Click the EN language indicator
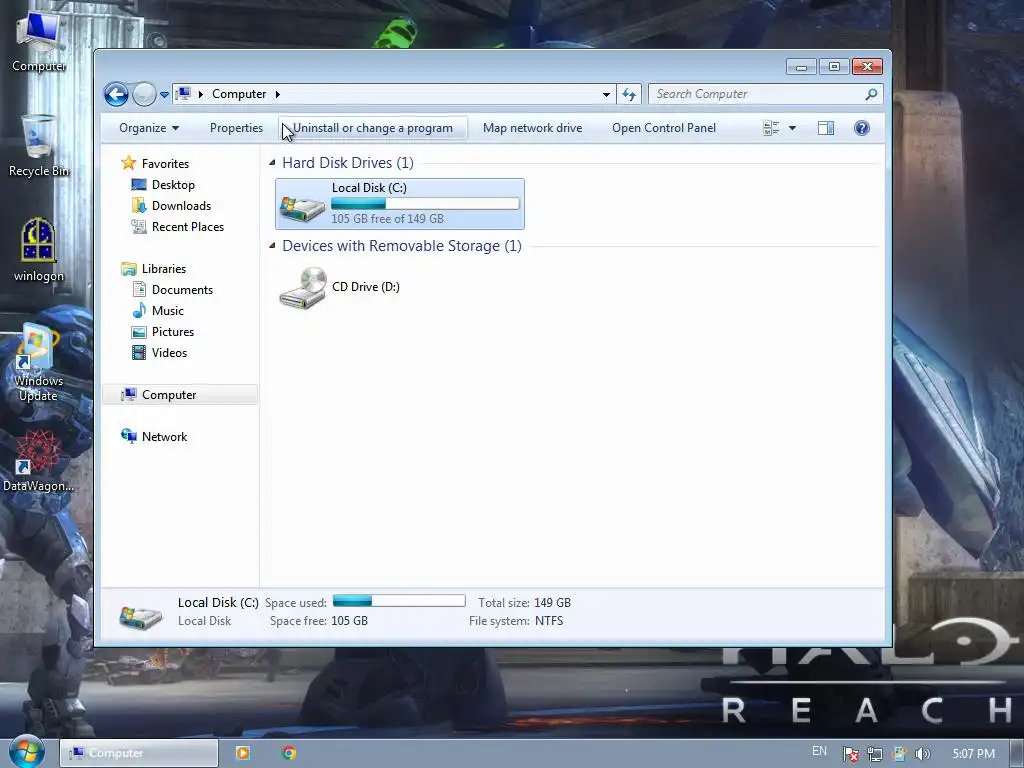Screen dimensions: 1024x768 820,751
